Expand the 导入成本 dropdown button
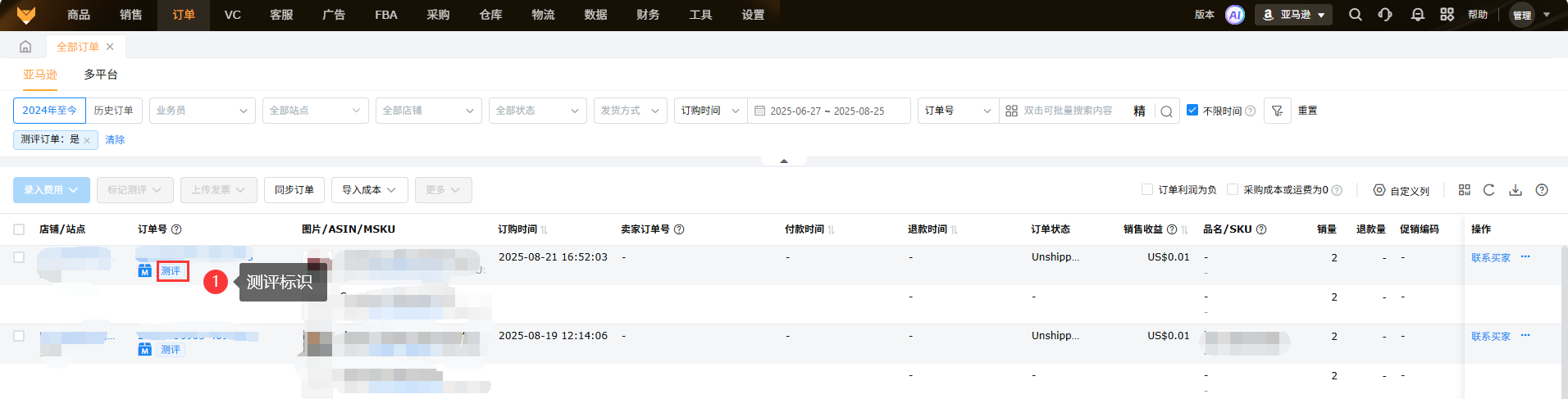The image size is (1568, 399). [x=369, y=190]
